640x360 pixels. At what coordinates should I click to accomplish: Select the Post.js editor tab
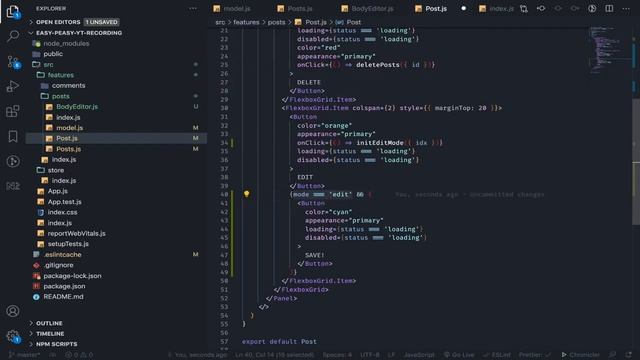(436, 9)
